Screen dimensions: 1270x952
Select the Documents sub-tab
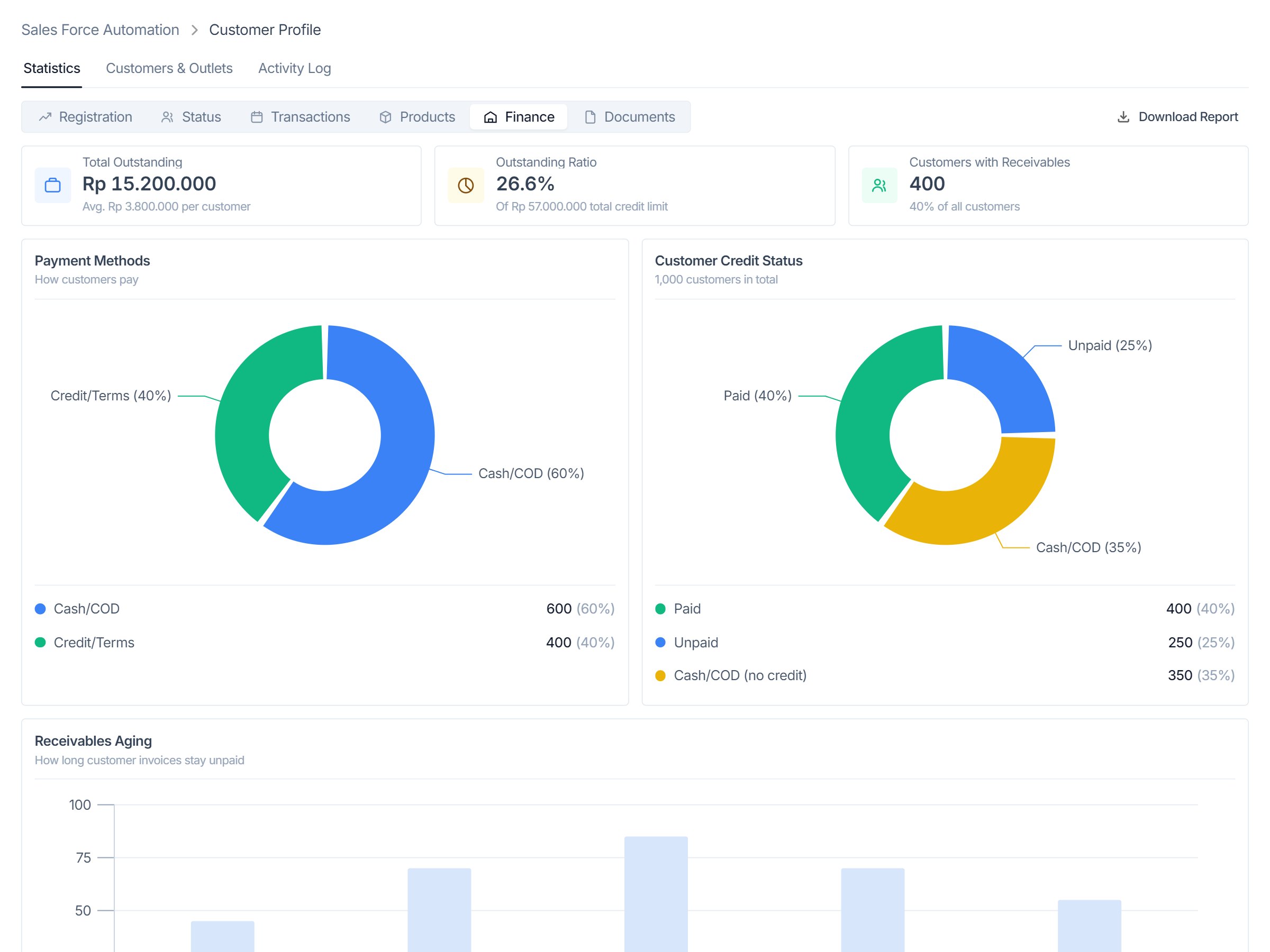click(x=629, y=117)
